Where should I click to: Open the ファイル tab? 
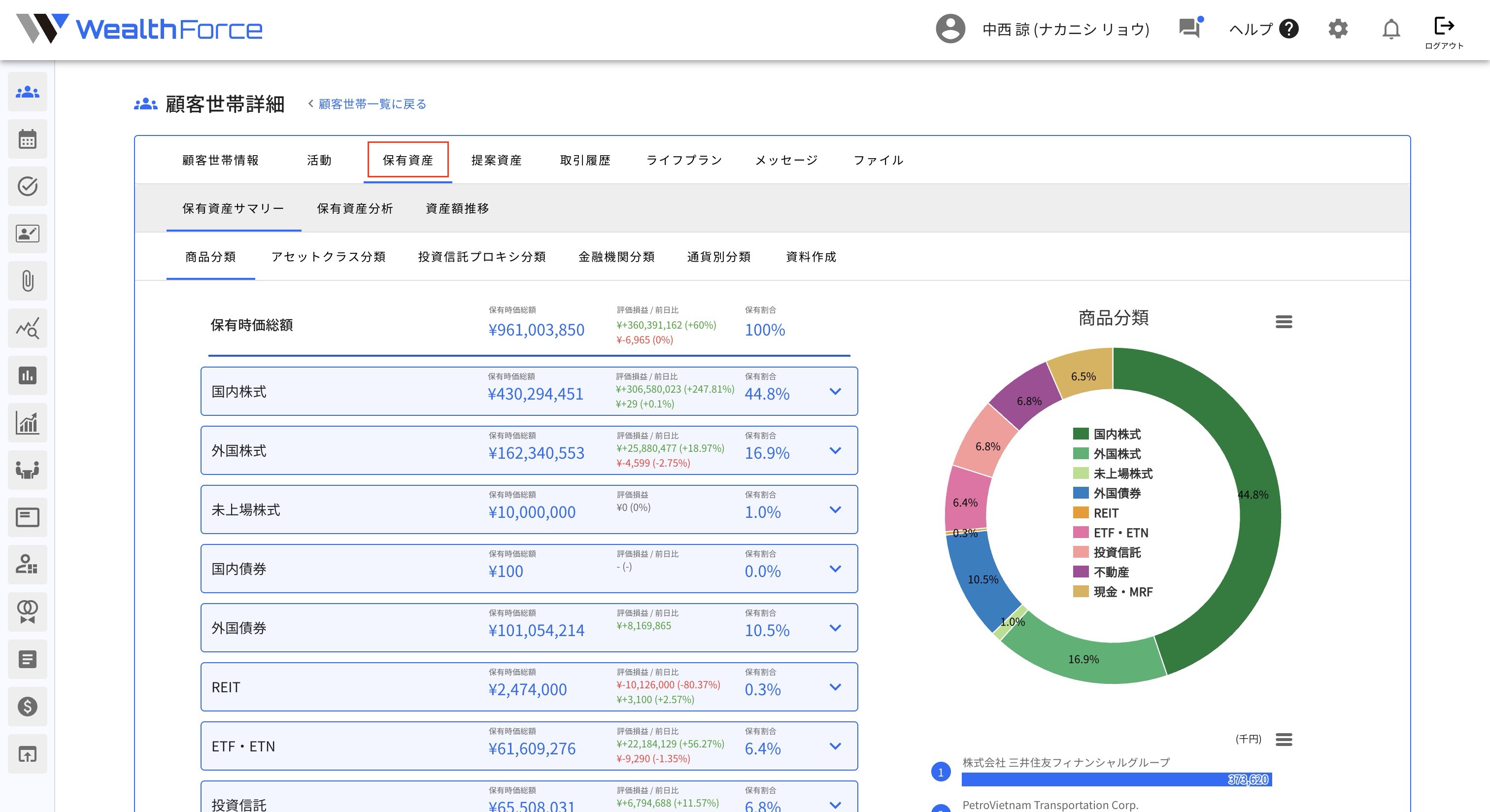pos(879,160)
